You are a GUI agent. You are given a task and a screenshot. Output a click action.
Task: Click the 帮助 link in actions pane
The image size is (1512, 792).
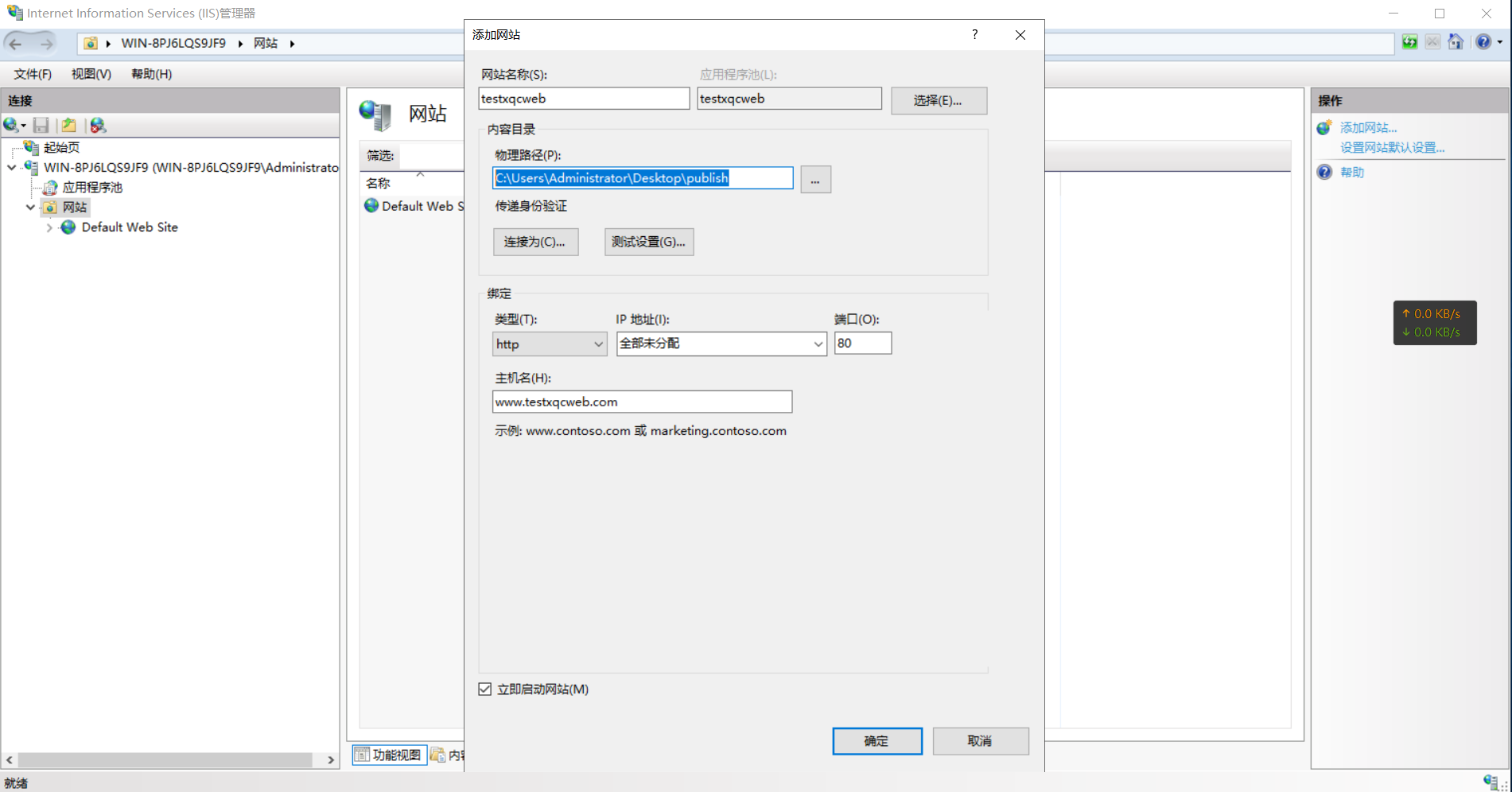click(x=1351, y=172)
